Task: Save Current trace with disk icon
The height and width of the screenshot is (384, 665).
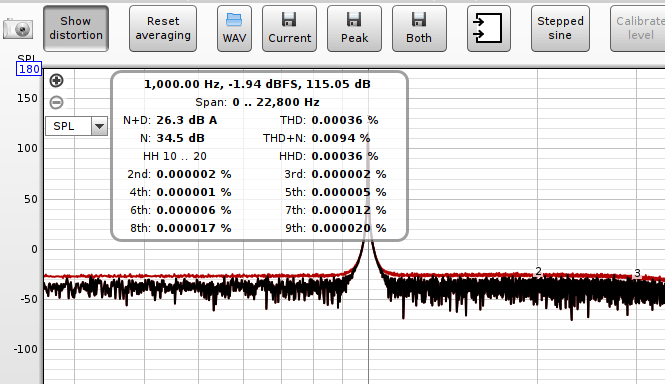Action: 289,28
